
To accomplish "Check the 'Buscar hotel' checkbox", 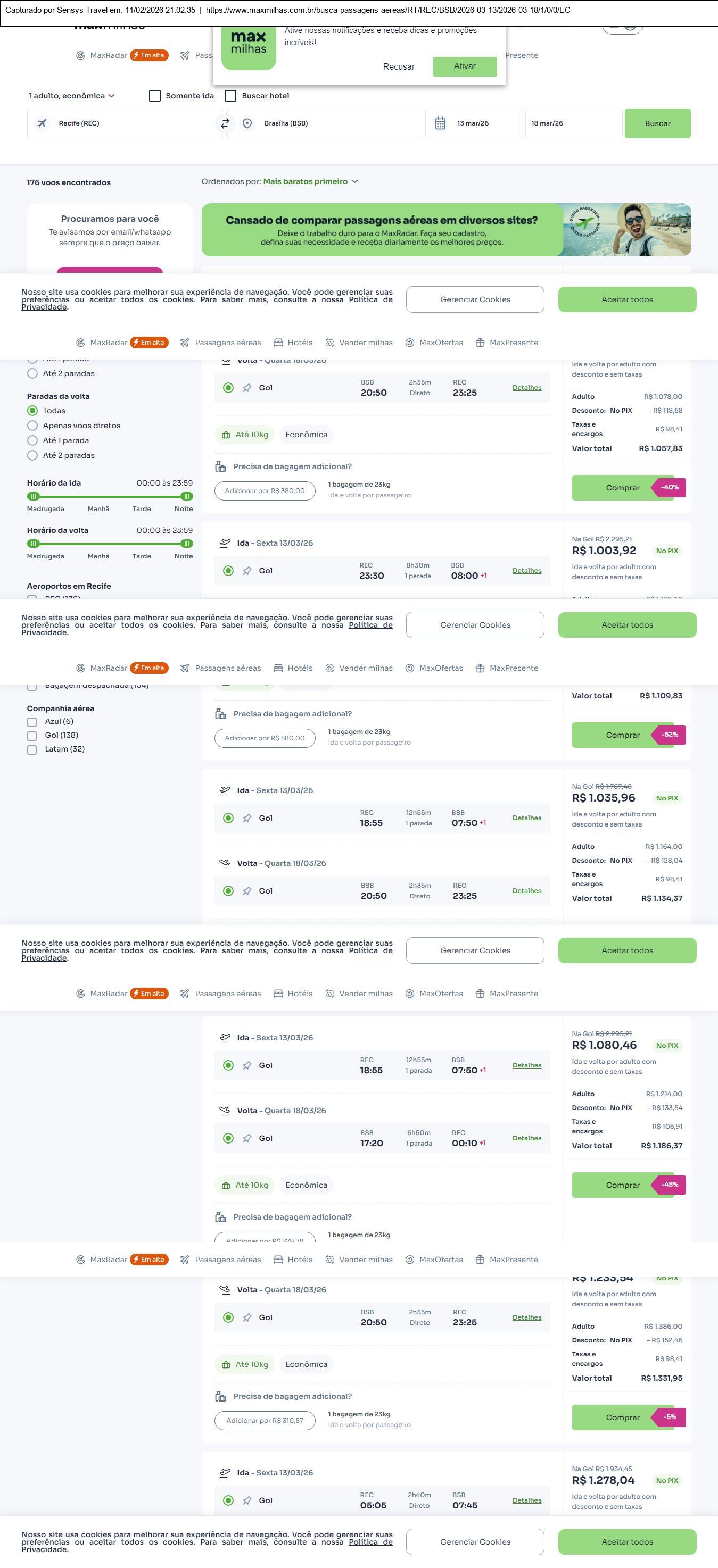I will click(231, 96).
